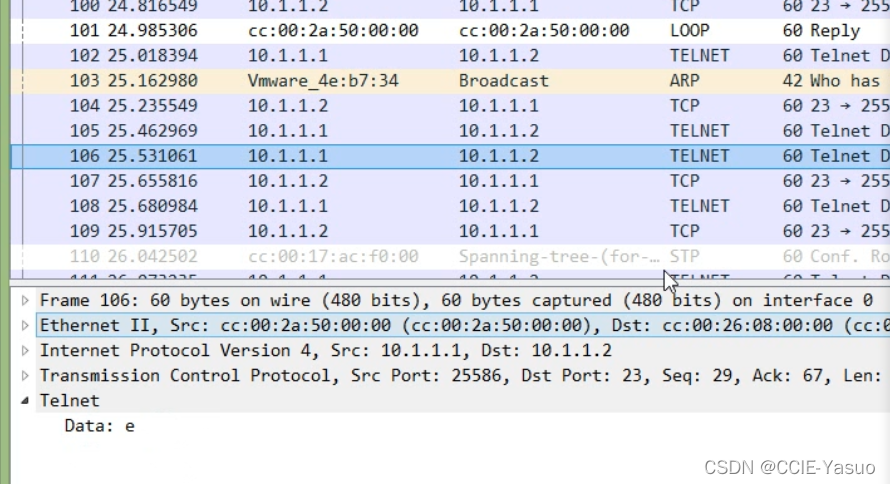Select the Transmission Control Protocol line

pyautogui.click(x=460, y=375)
